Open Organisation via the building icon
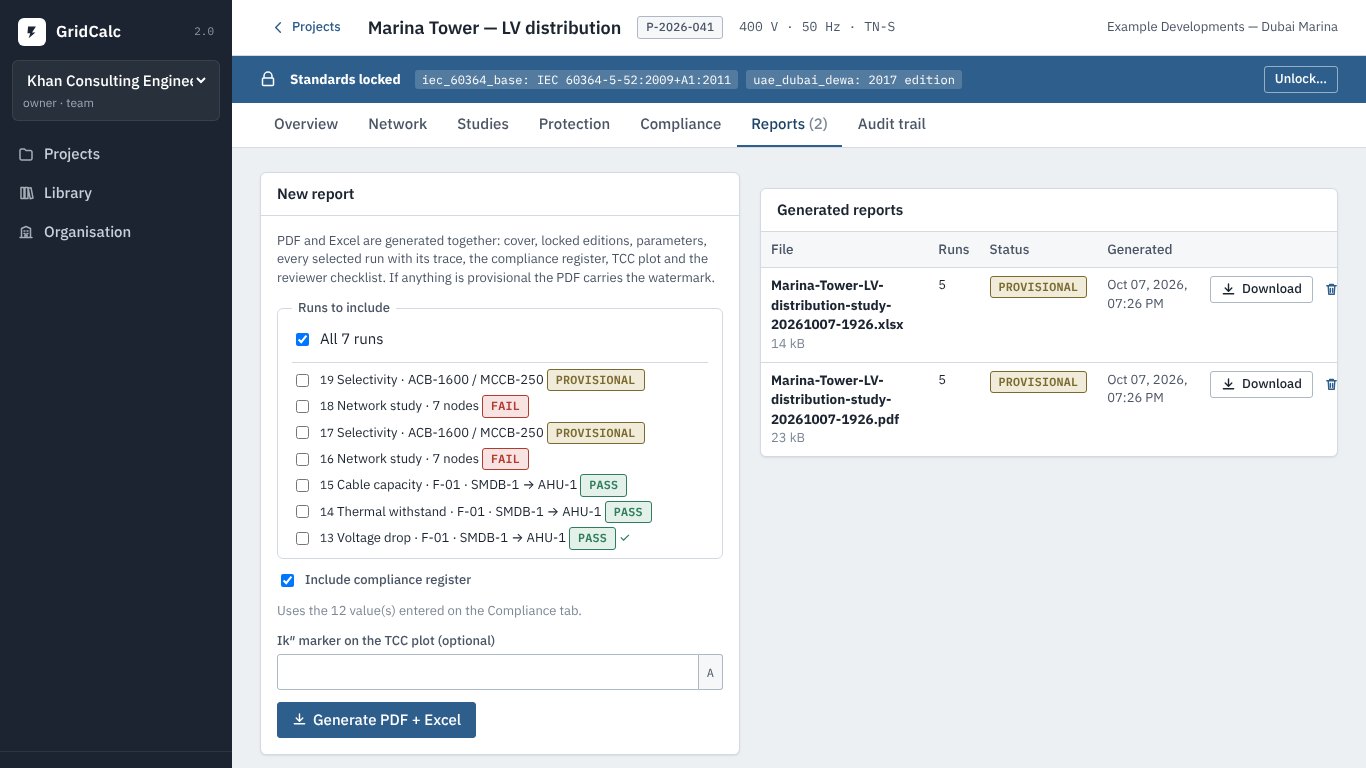Image resolution: width=1366 pixels, height=768 pixels. pos(26,232)
